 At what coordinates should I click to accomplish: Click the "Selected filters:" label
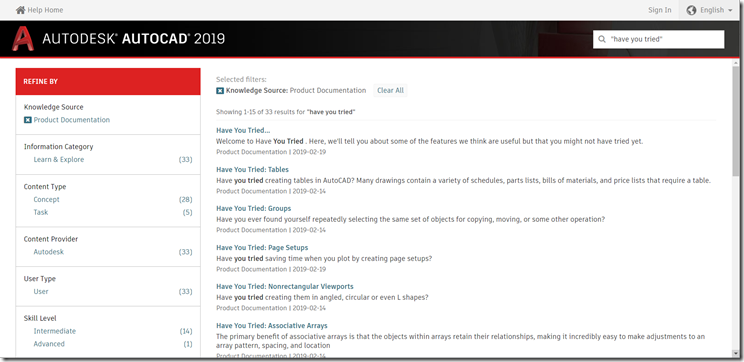[242, 80]
